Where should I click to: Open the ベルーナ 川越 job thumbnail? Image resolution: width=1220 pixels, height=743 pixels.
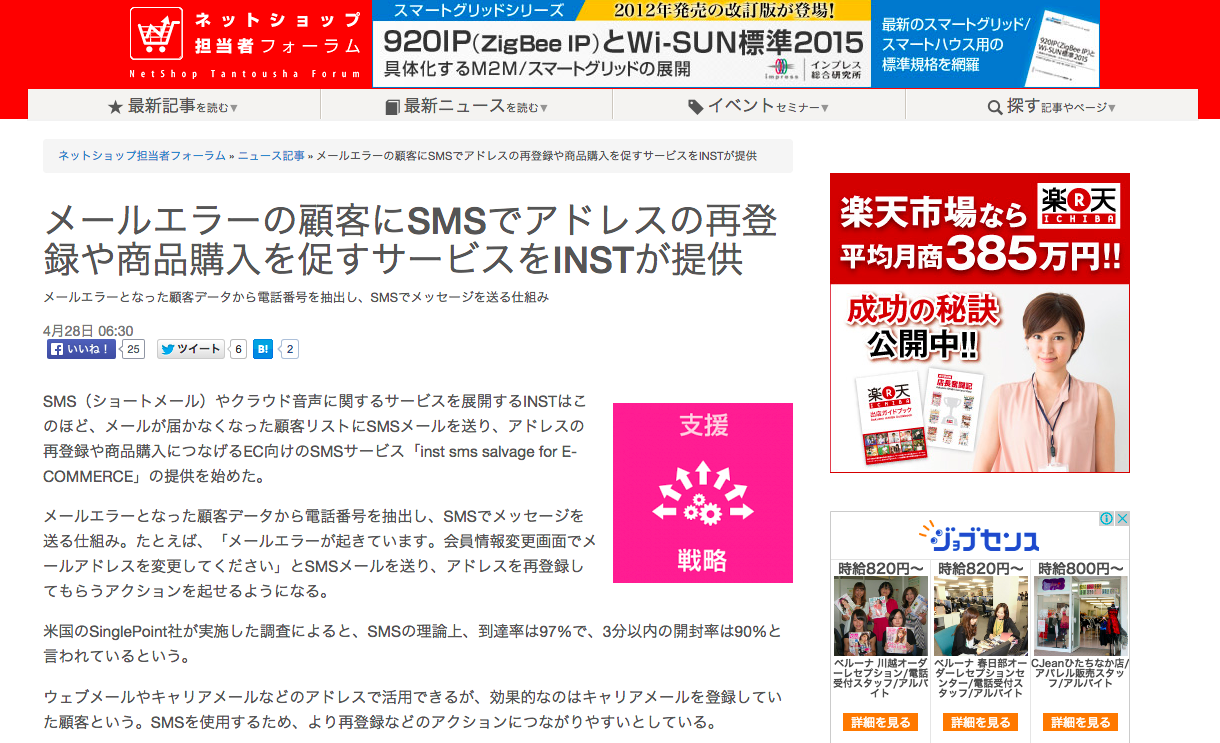tap(881, 616)
